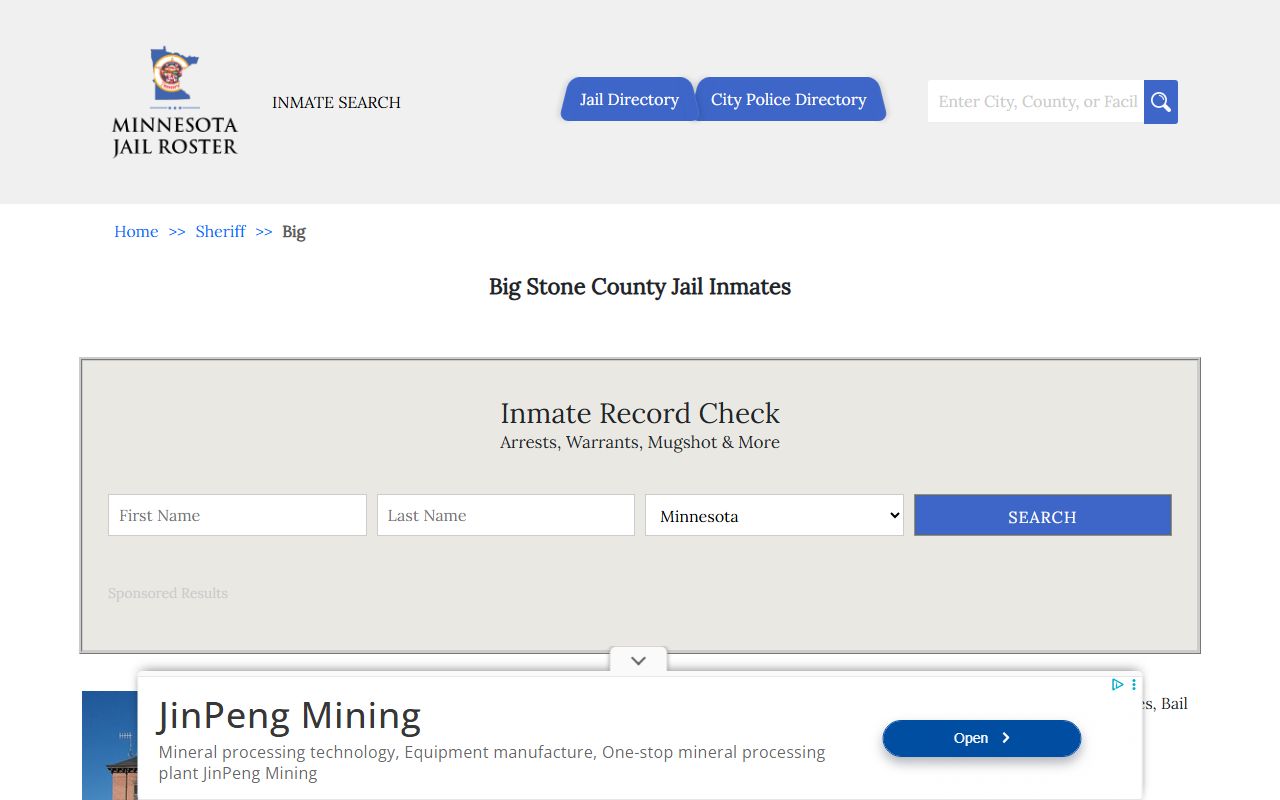Viewport: 1280px width, 800px height.
Task: Focus the First Name field
Action: [x=237, y=515]
